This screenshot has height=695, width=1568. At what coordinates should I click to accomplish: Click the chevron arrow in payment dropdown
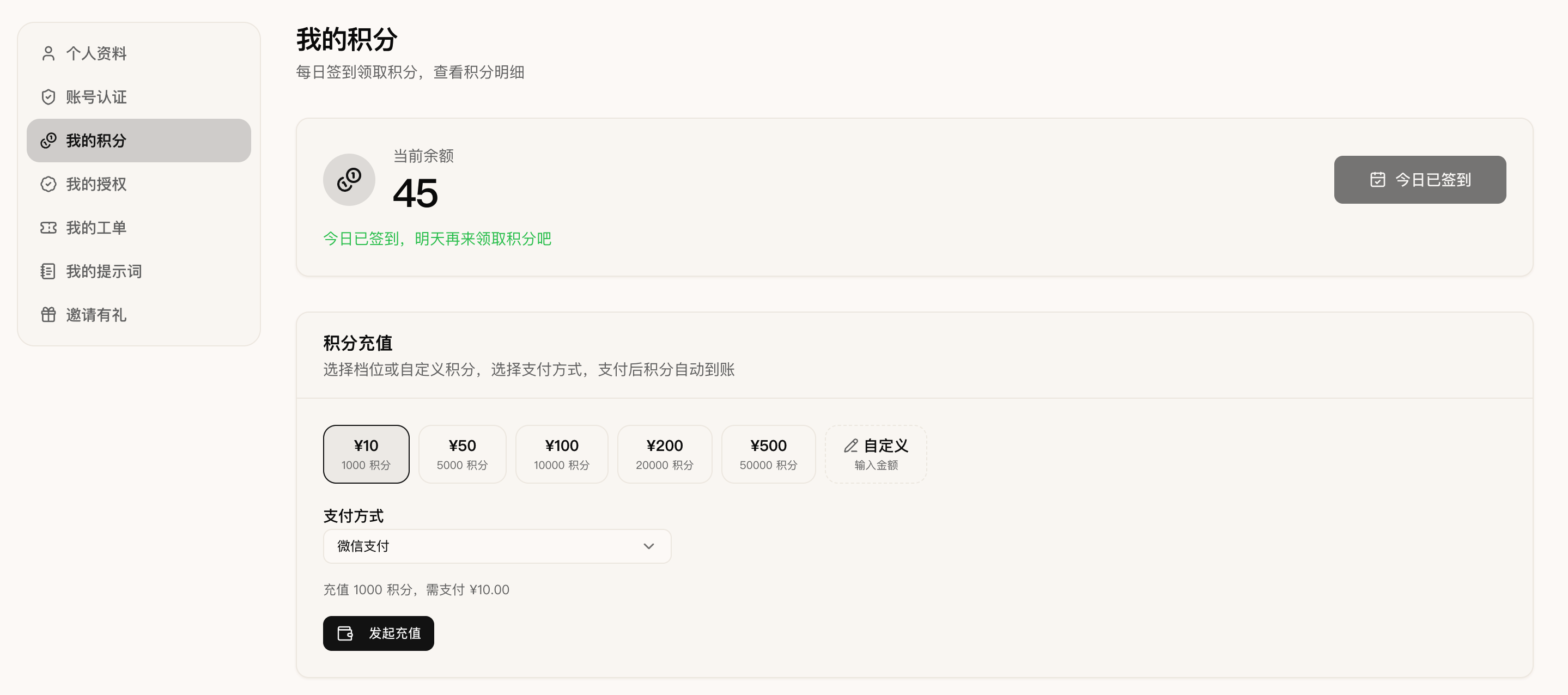(648, 546)
